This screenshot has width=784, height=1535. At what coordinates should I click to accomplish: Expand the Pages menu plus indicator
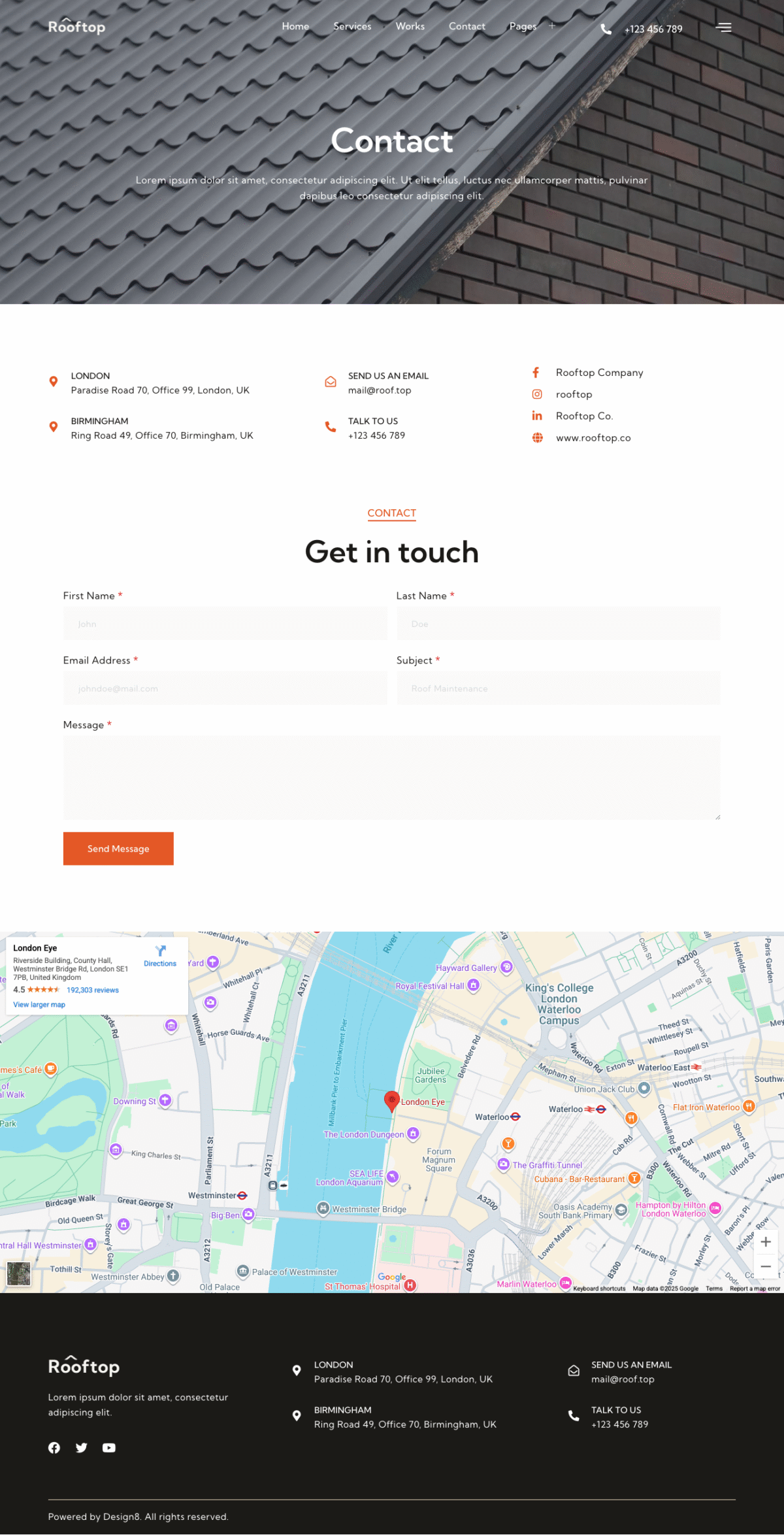click(552, 26)
